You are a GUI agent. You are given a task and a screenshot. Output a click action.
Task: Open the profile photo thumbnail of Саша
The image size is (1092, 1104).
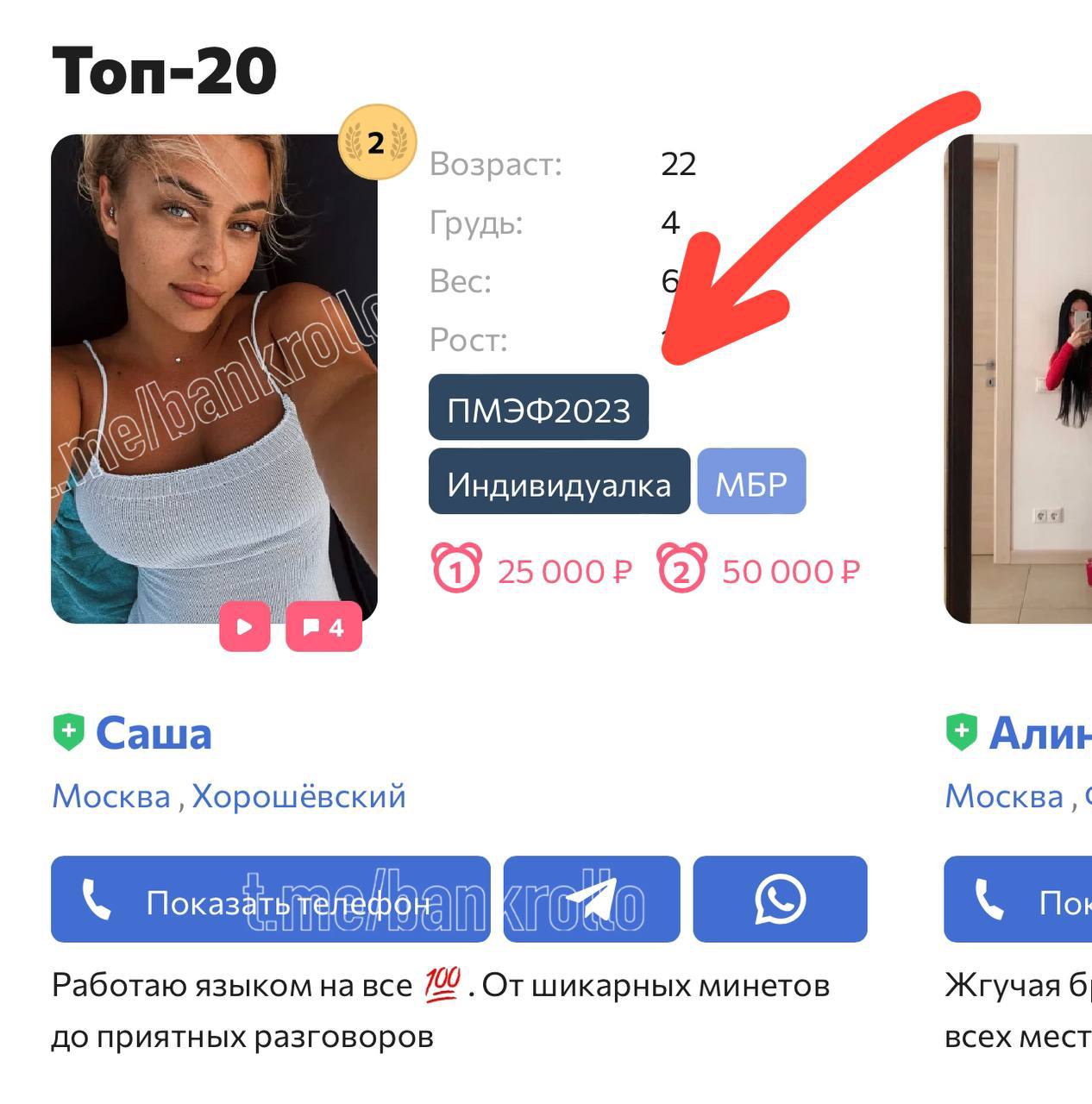pos(214,379)
